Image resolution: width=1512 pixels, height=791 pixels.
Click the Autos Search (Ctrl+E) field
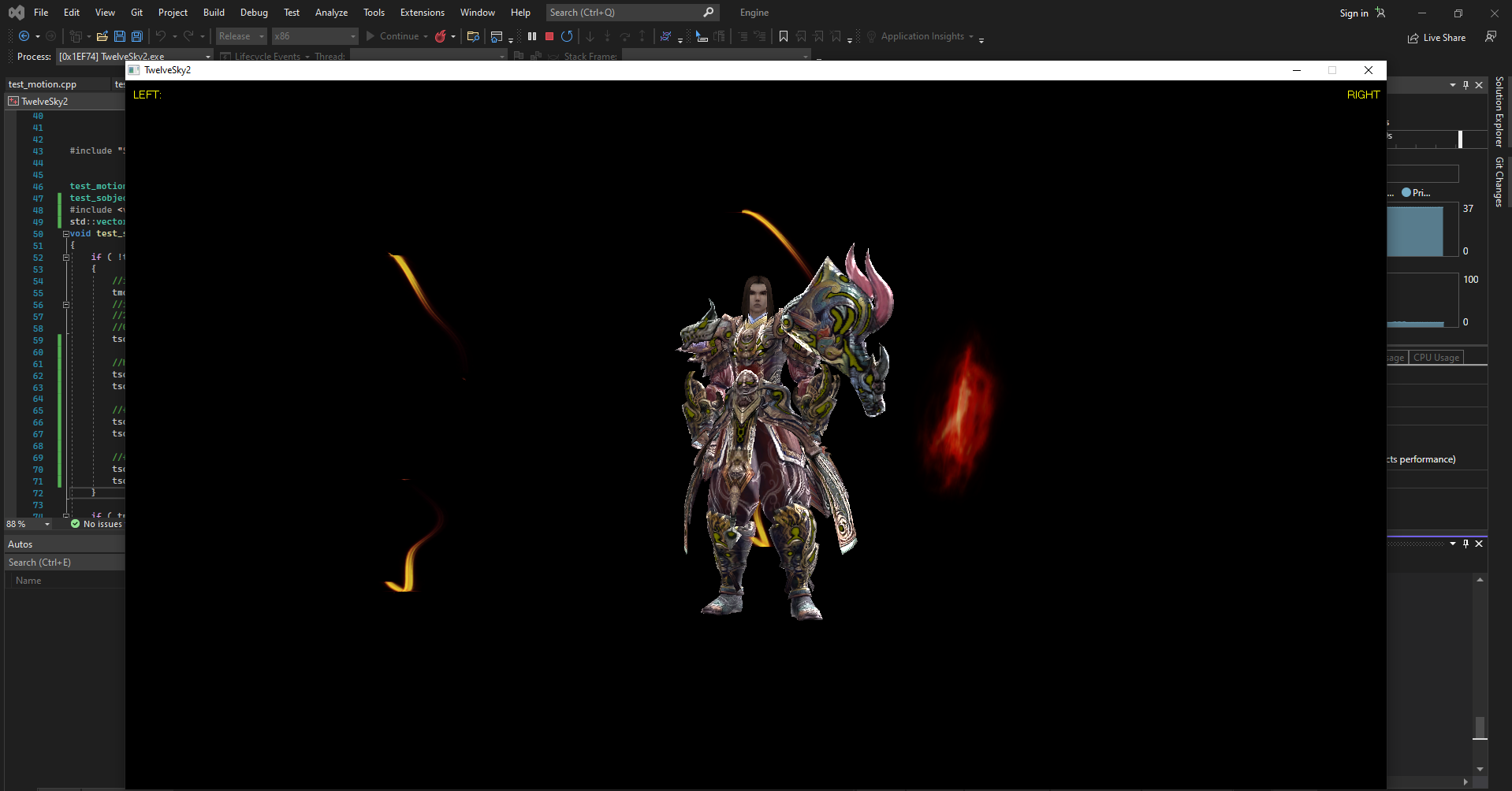pos(65,563)
